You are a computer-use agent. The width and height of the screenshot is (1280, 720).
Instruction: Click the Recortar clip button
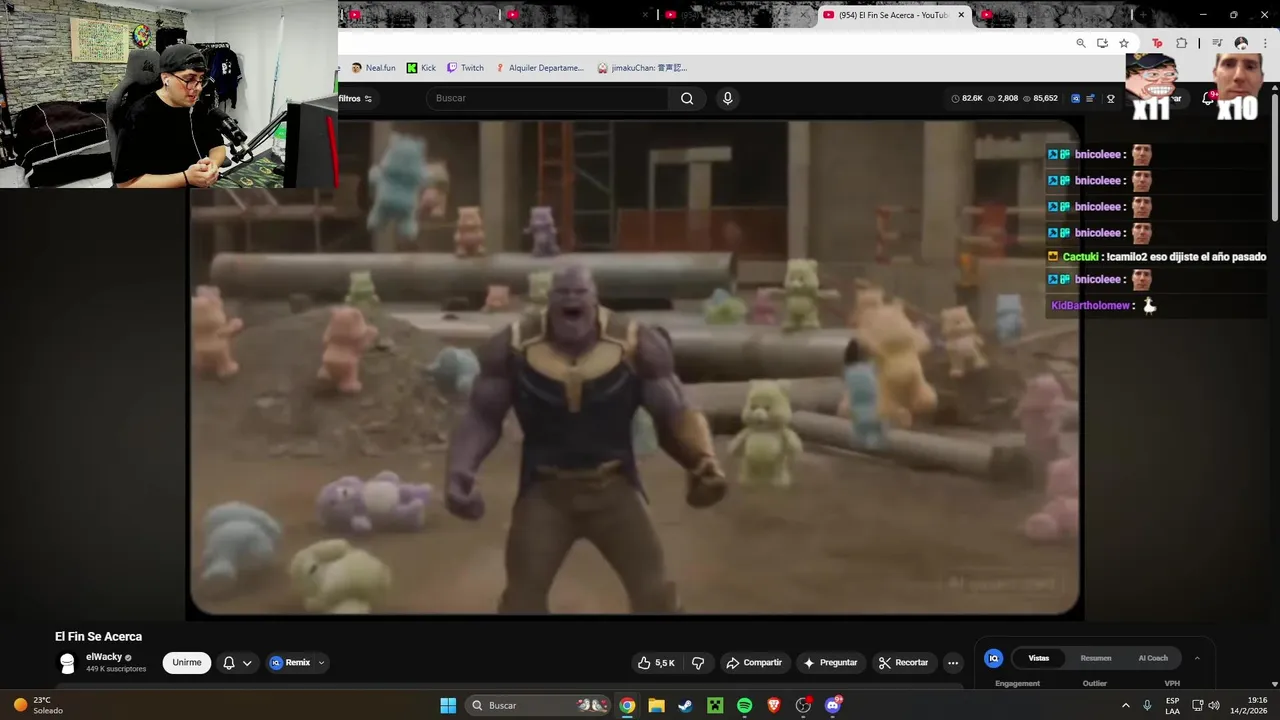click(x=903, y=662)
